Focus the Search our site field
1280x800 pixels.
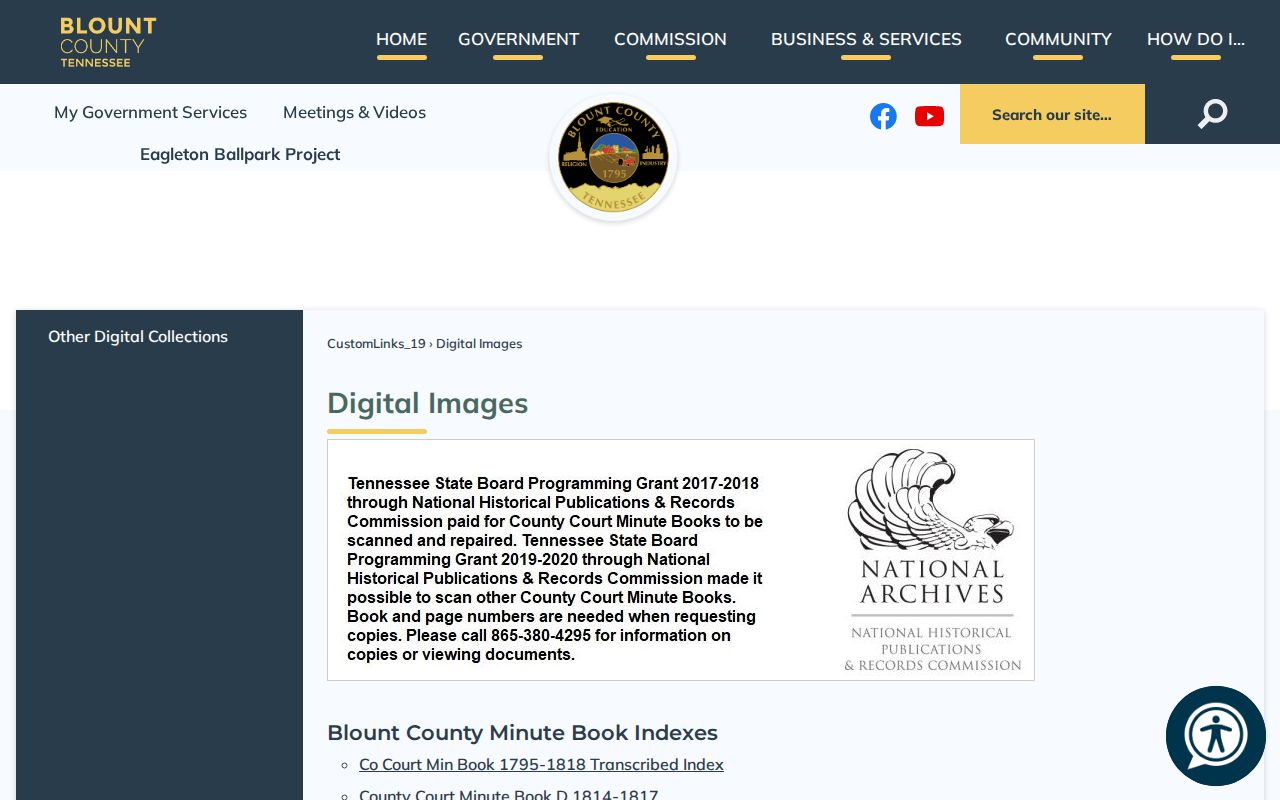click(1052, 114)
